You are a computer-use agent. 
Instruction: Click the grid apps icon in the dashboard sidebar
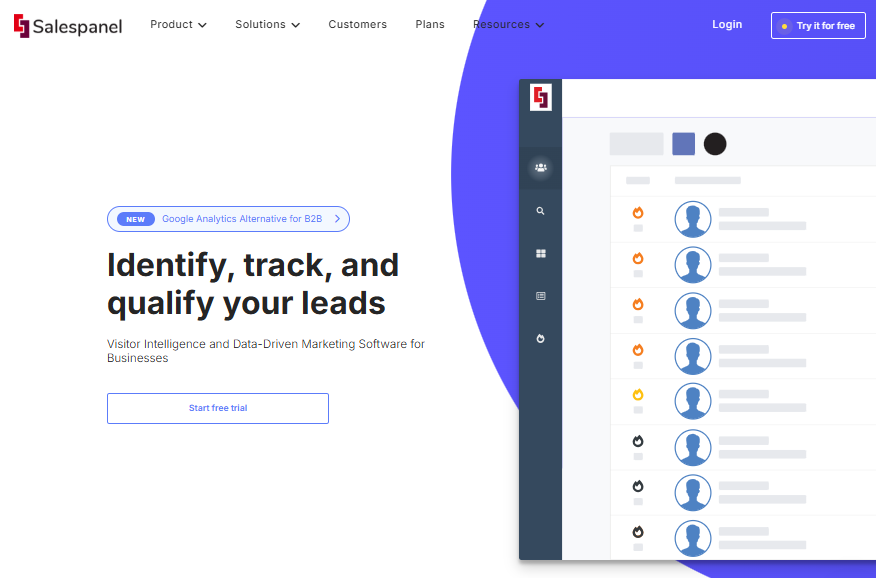540,253
